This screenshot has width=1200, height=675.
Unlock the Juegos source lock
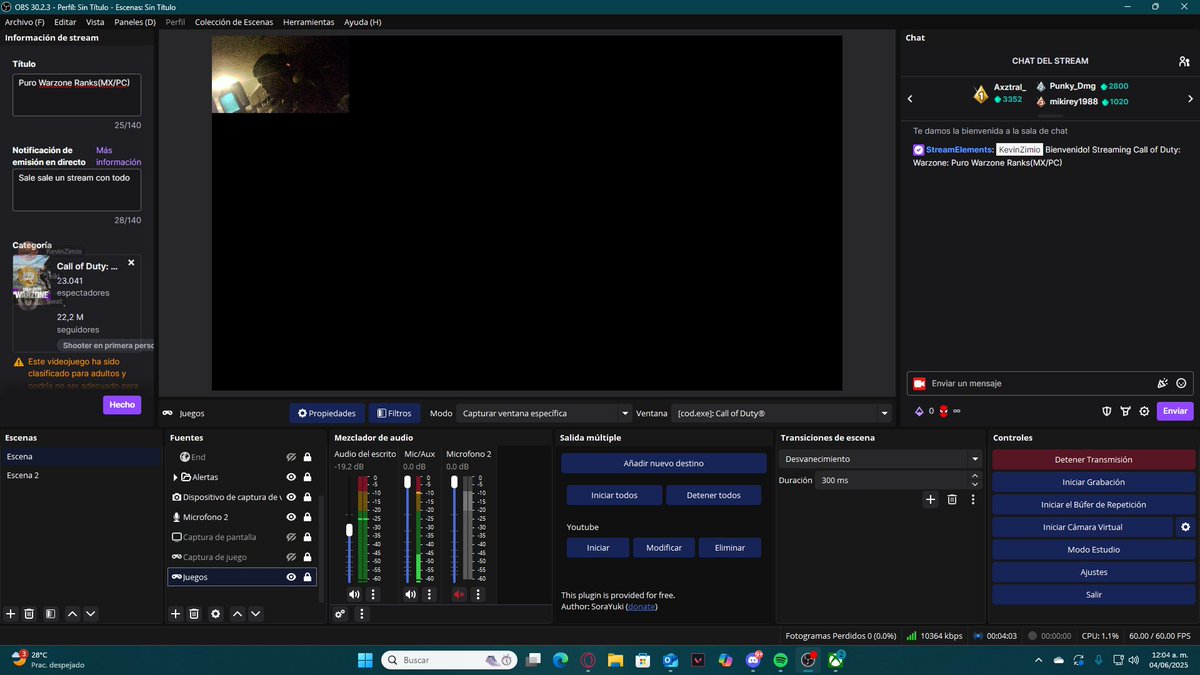pyautogui.click(x=307, y=577)
